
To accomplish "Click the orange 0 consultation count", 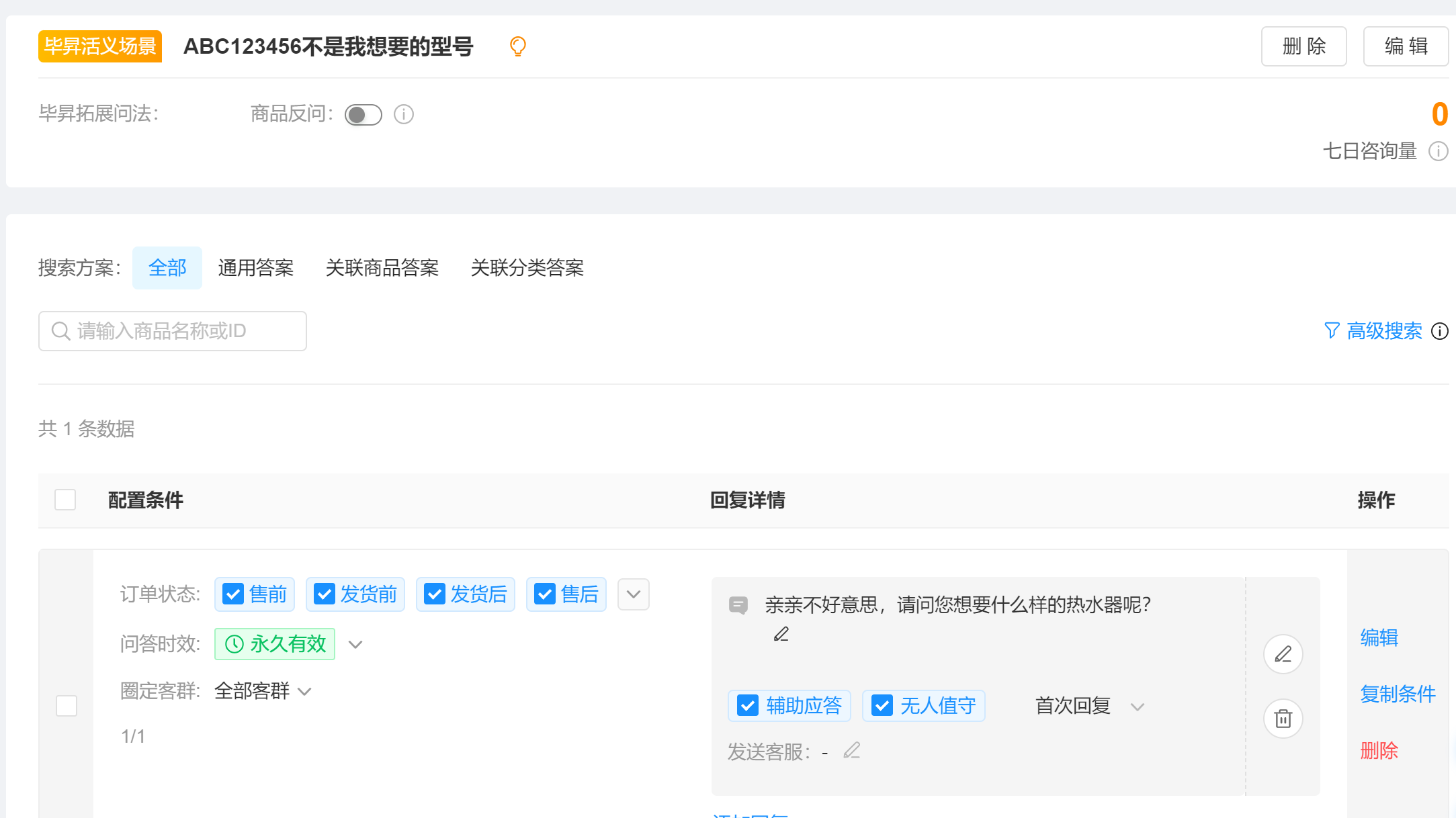I will pyautogui.click(x=1439, y=114).
